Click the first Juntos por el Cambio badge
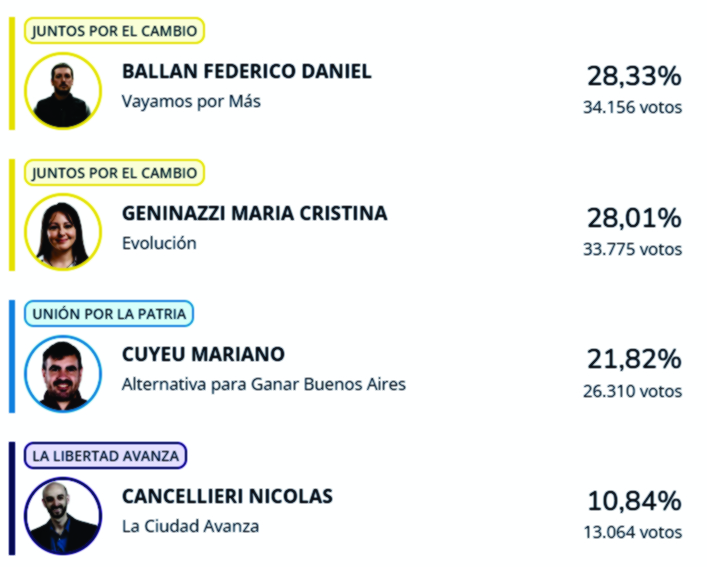Viewport: 707px width, 567px height. click(x=114, y=31)
